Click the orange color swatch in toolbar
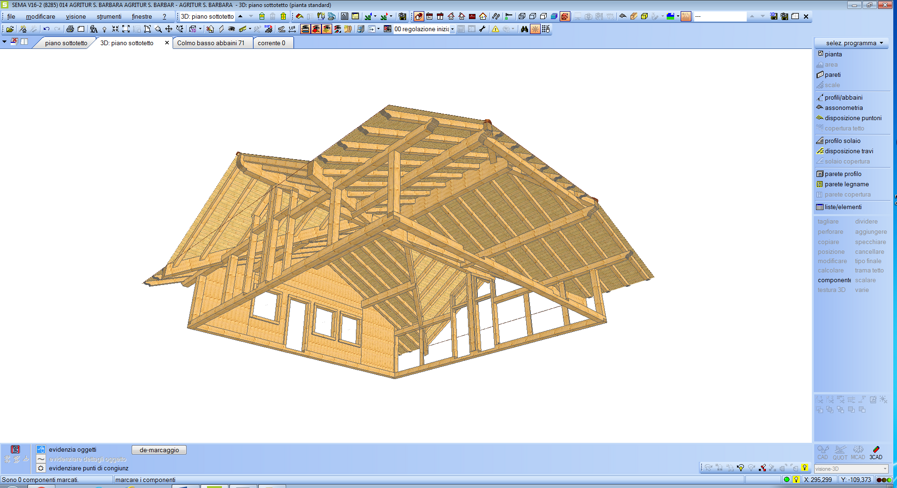Screen dimensions: 897x488 click(686, 17)
